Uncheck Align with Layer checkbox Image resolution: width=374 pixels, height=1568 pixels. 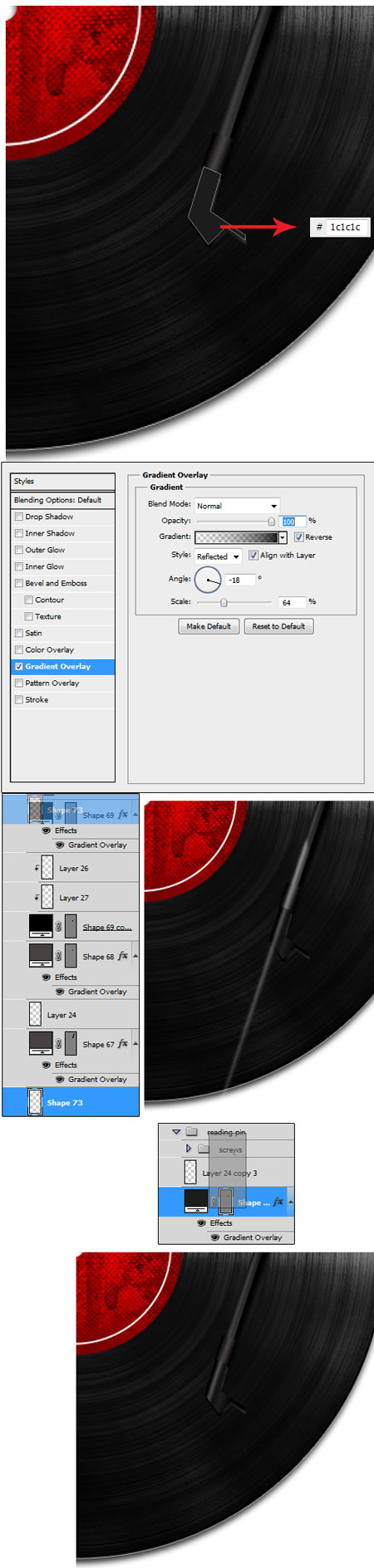point(253,556)
